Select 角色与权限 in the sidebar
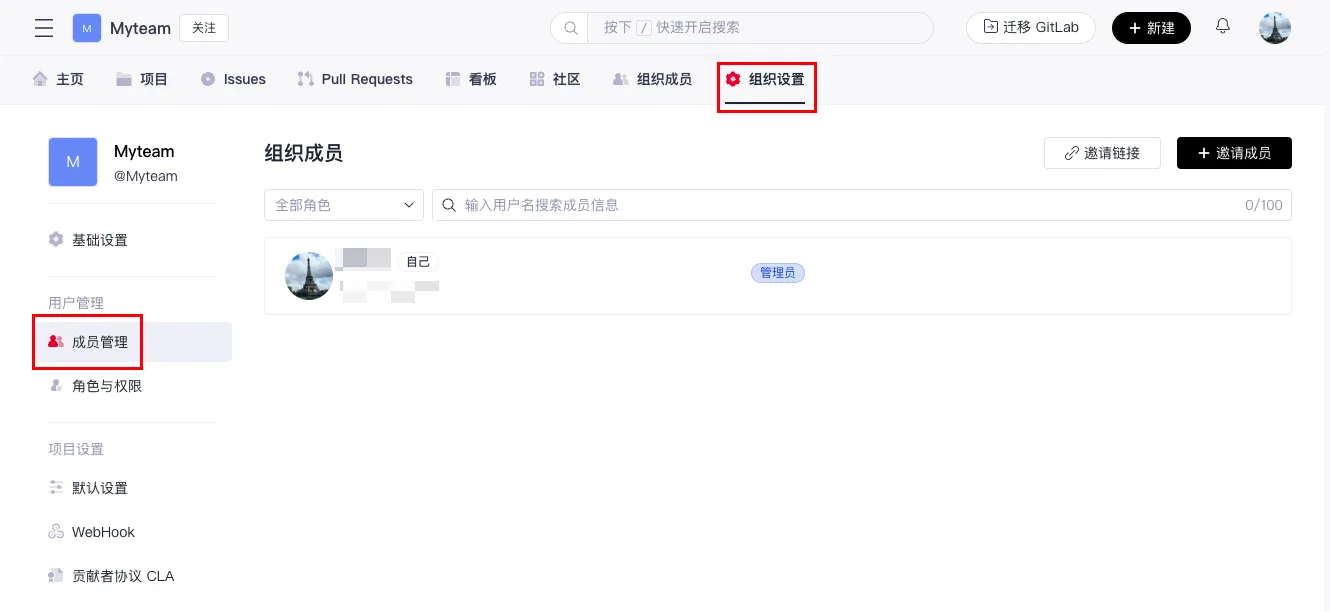This screenshot has height=612, width=1330. coord(106,386)
